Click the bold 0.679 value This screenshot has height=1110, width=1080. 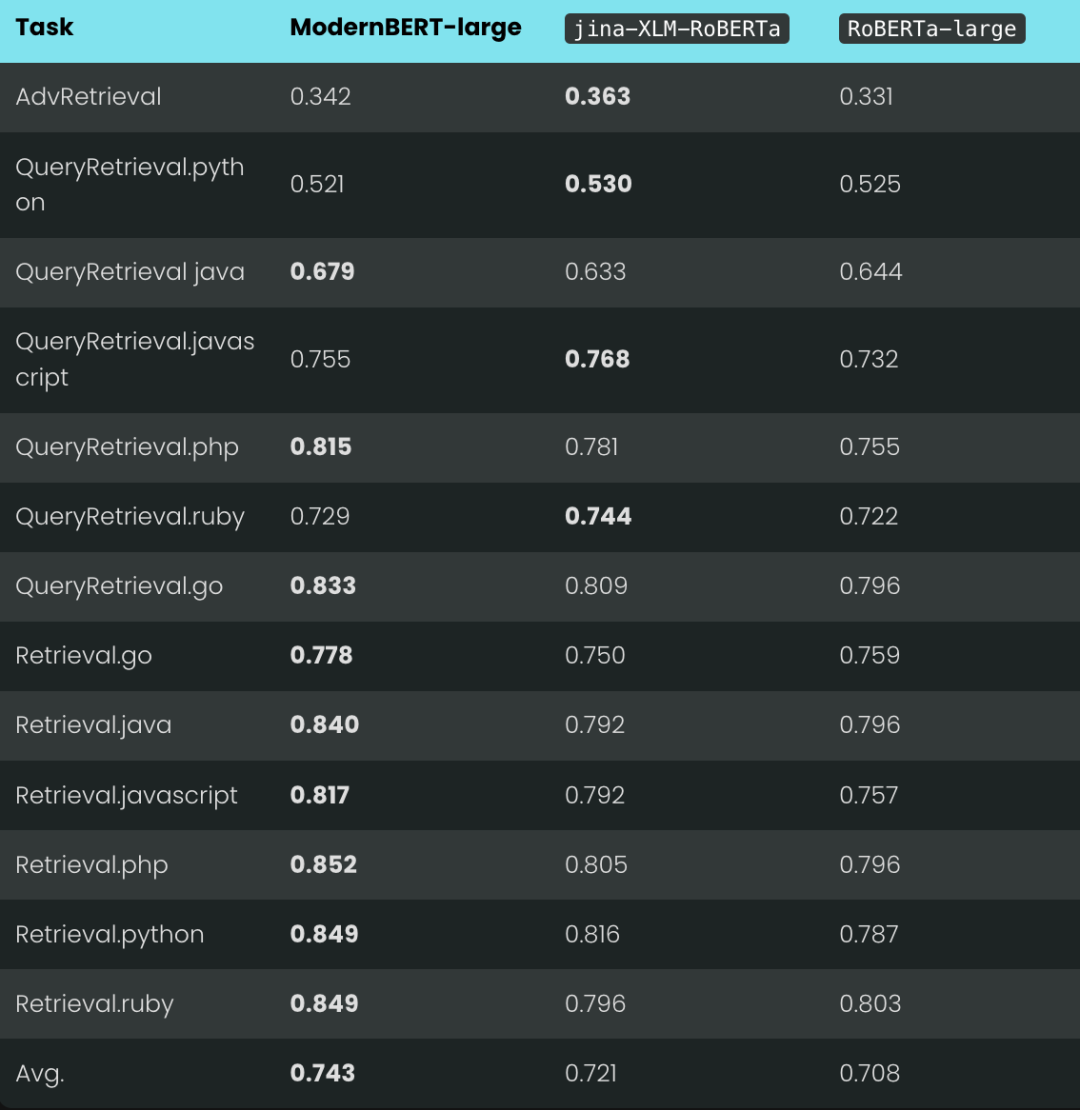point(322,272)
